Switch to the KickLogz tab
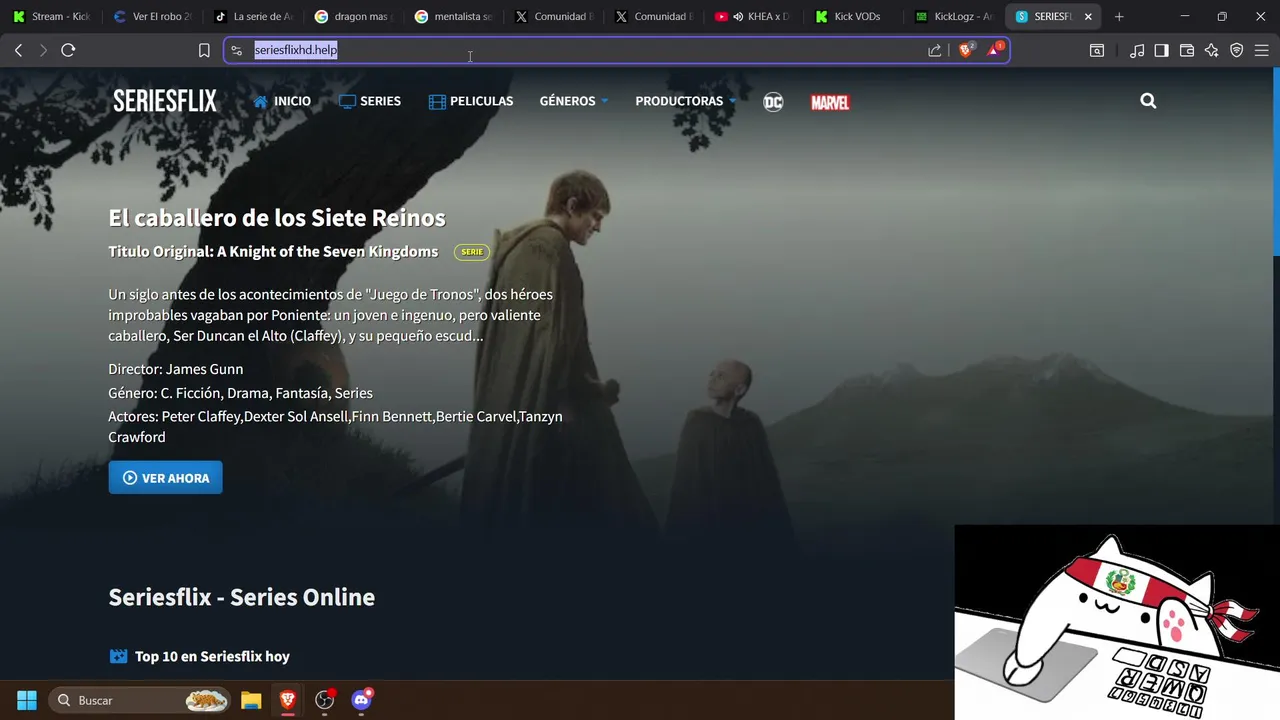The height and width of the screenshot is (720, 1280). click(x=952, y=16)
